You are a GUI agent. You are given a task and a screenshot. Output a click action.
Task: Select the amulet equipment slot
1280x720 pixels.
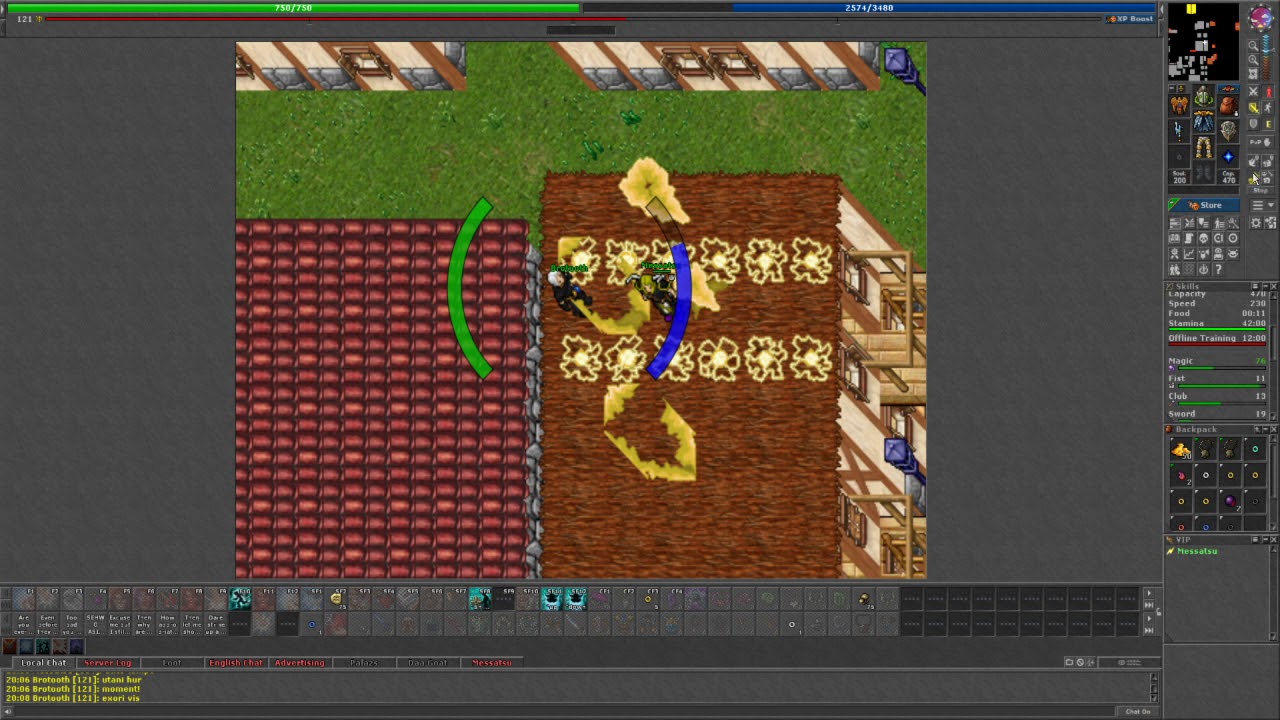tap(1179, 104)
